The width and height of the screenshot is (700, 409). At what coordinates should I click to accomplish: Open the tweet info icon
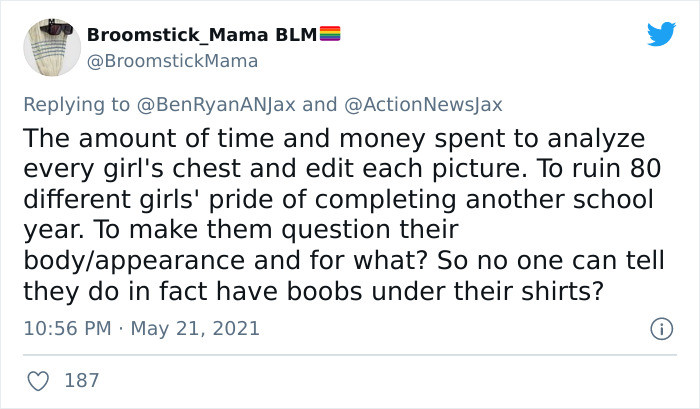tap(660, 328)
